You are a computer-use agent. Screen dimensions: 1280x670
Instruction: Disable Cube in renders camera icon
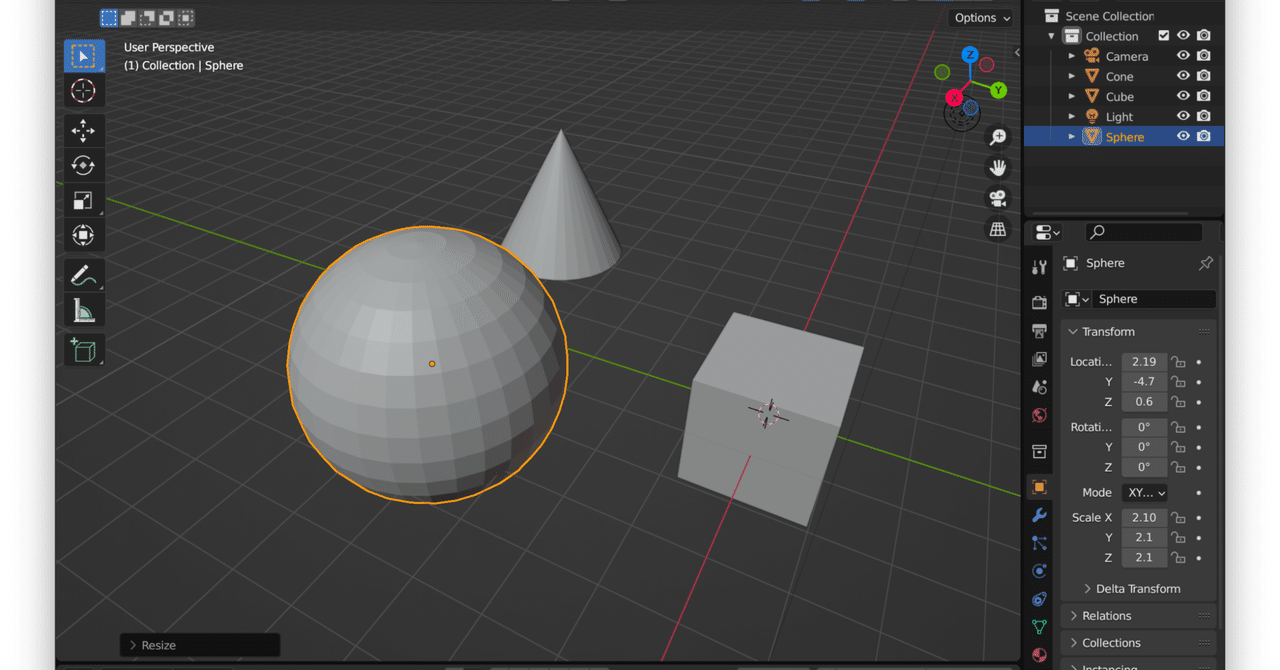click(x=1204, y=96)
